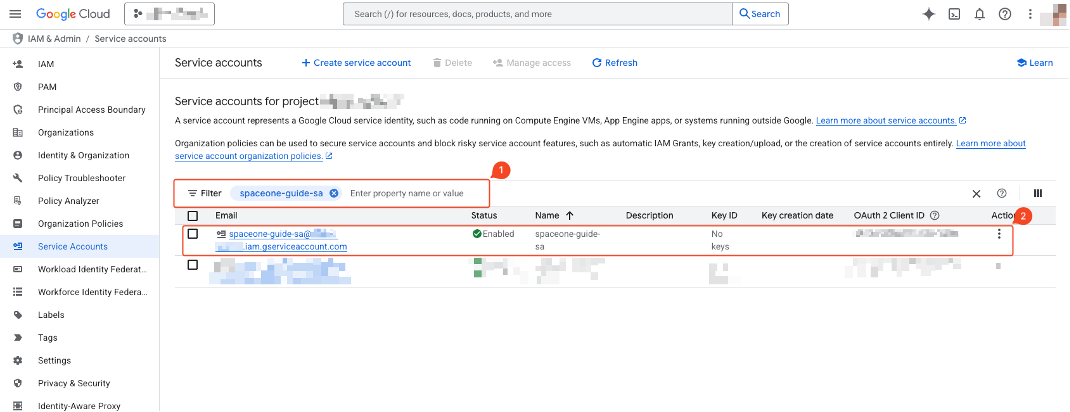Select the Service Accounts sidebar icon
This screenshot has width=1070, height=412.
(x=18, y=246)
